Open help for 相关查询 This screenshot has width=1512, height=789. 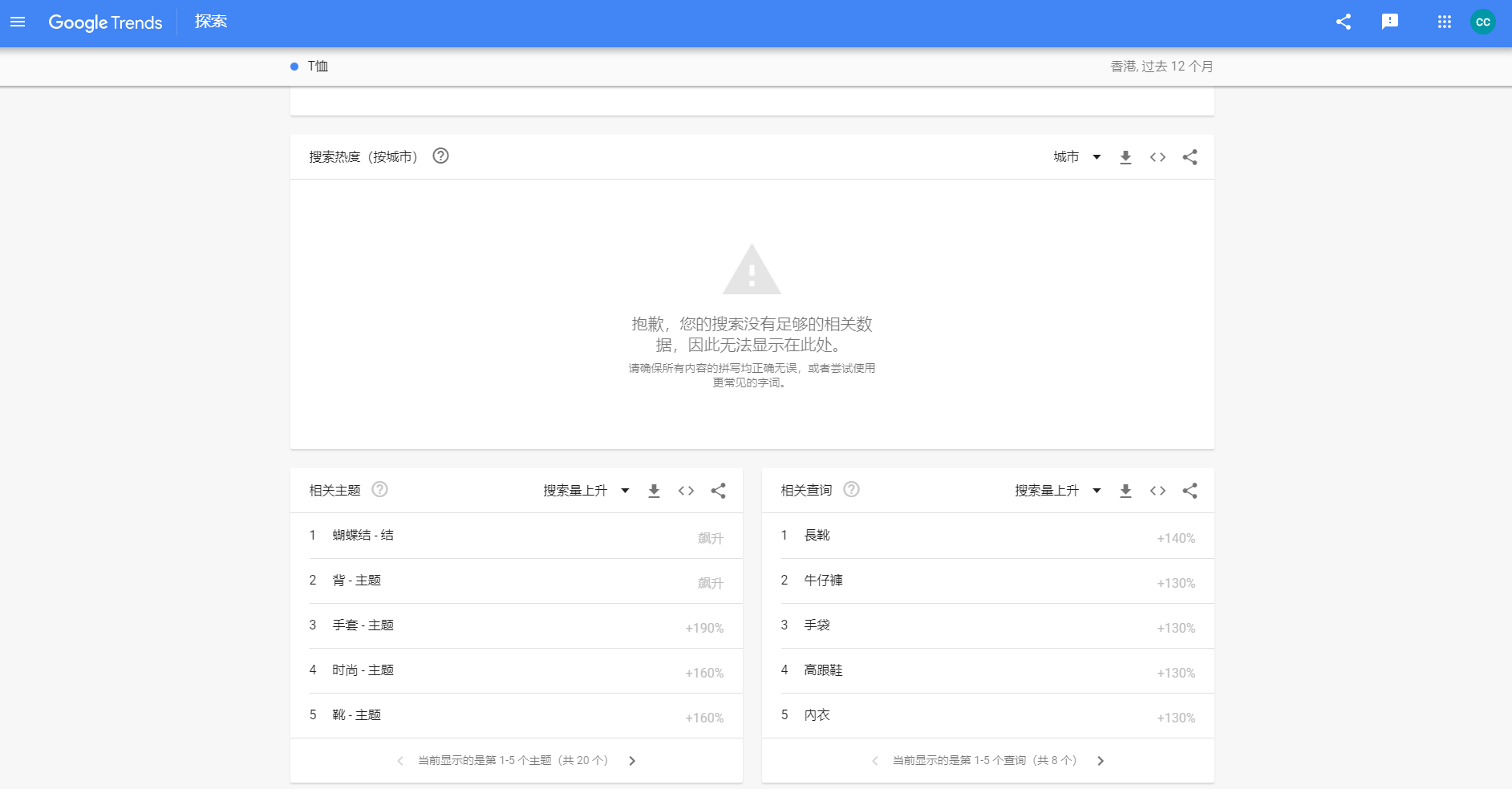pos(852,490)
